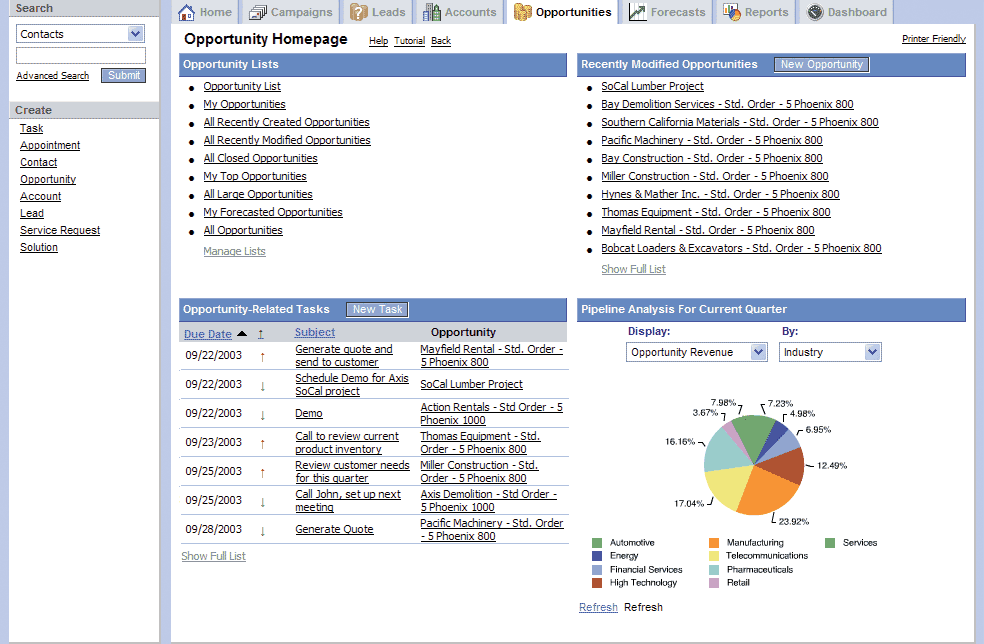The image size is (984, 644).
Task: Create a new Service Request
Action: point(60,230)
